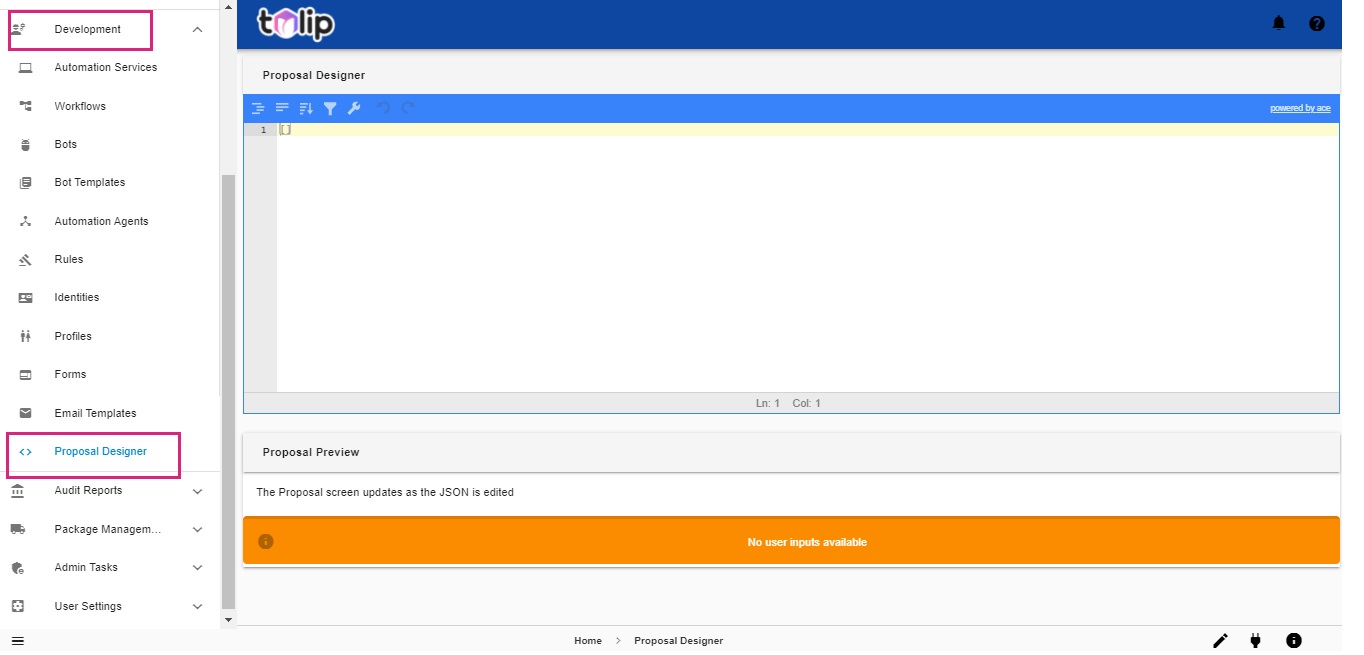Click the Proposal Designer code brackets icon
Screen dimensions: 1364x655
[x=26, y=452]
